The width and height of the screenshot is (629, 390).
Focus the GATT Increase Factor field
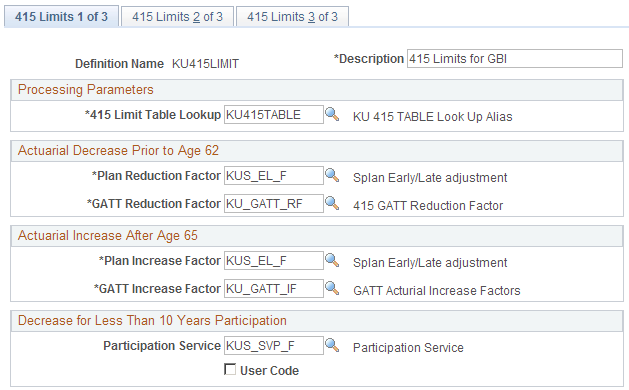click(x=274, y=289)
